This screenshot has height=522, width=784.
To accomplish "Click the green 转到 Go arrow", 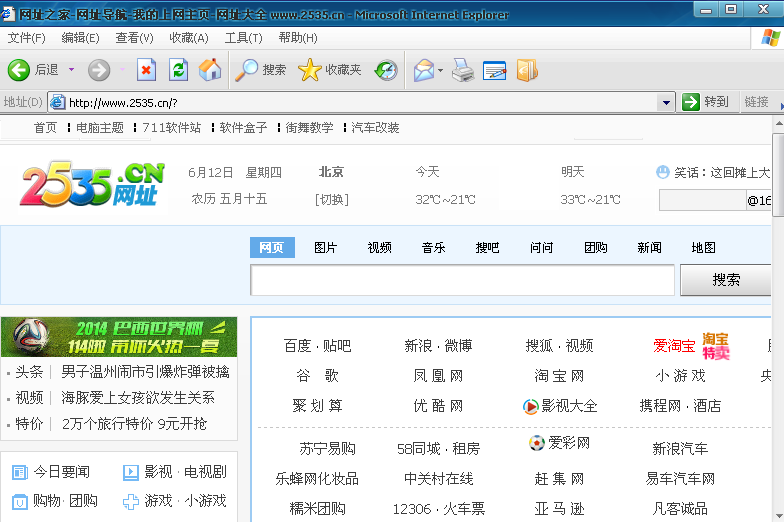I will [x=690, y=102].
